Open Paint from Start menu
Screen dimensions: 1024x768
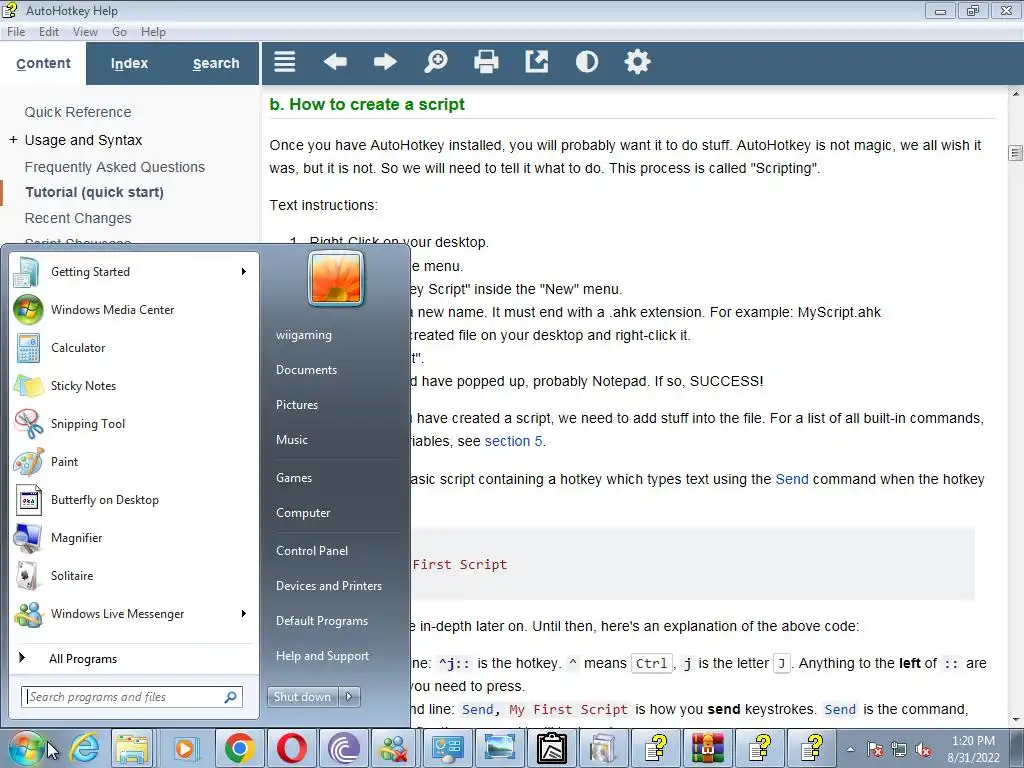[133, 462]
